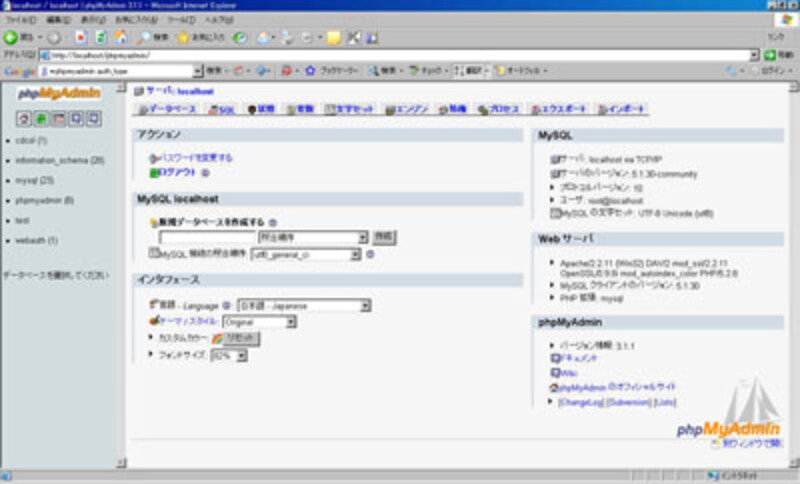
Task: Click the Print icon in browser toolbar
Action: pyautogui.click(x=287, y=38)
